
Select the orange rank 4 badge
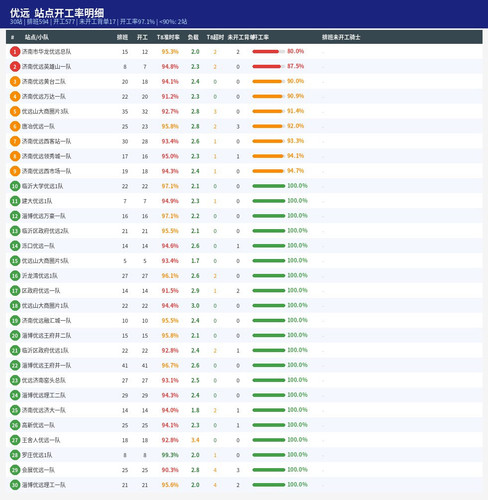pos(15,97)
